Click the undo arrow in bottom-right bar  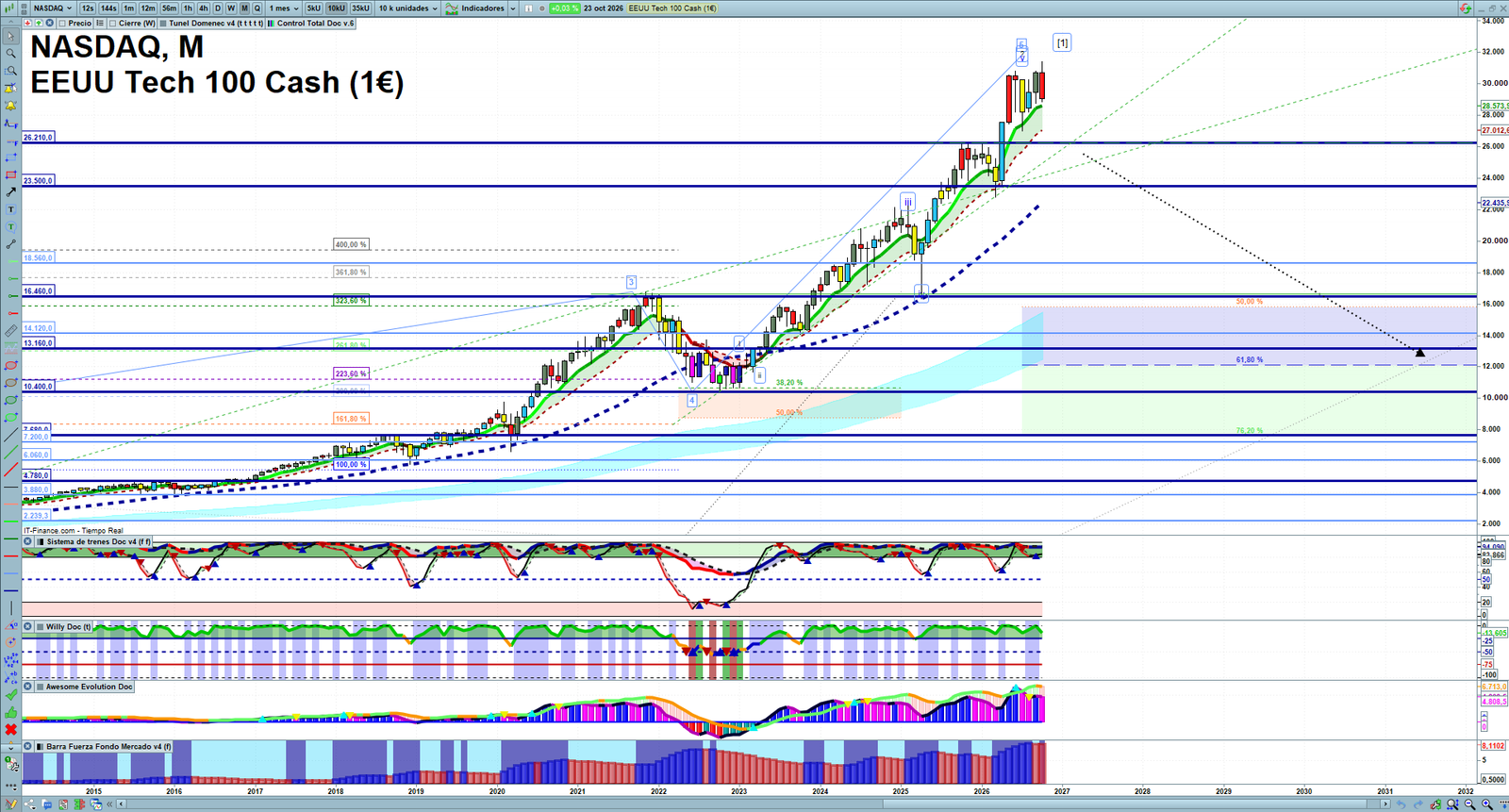click(1401, 804)
